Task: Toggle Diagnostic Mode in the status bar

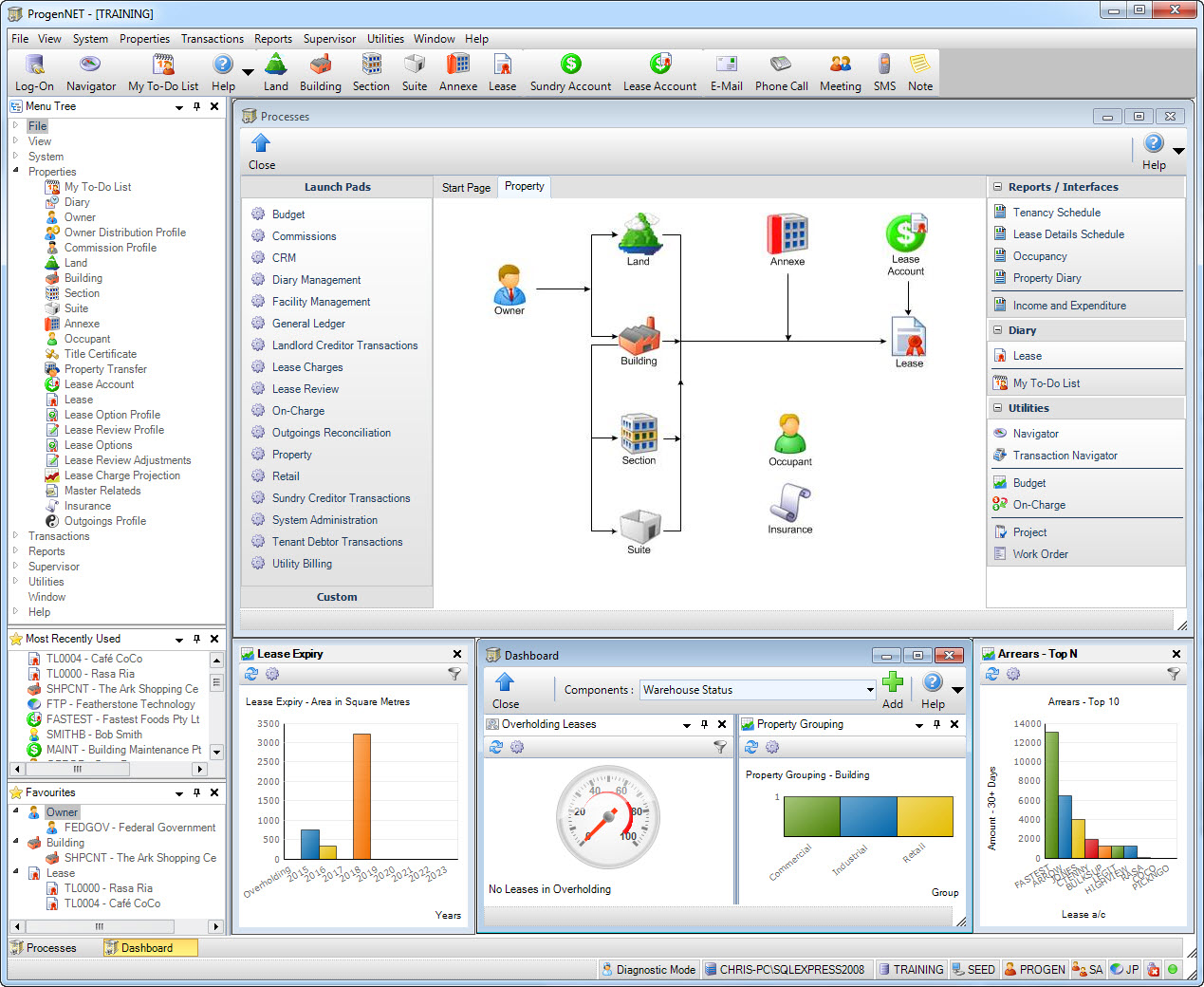Action: (x=648, y=969)
